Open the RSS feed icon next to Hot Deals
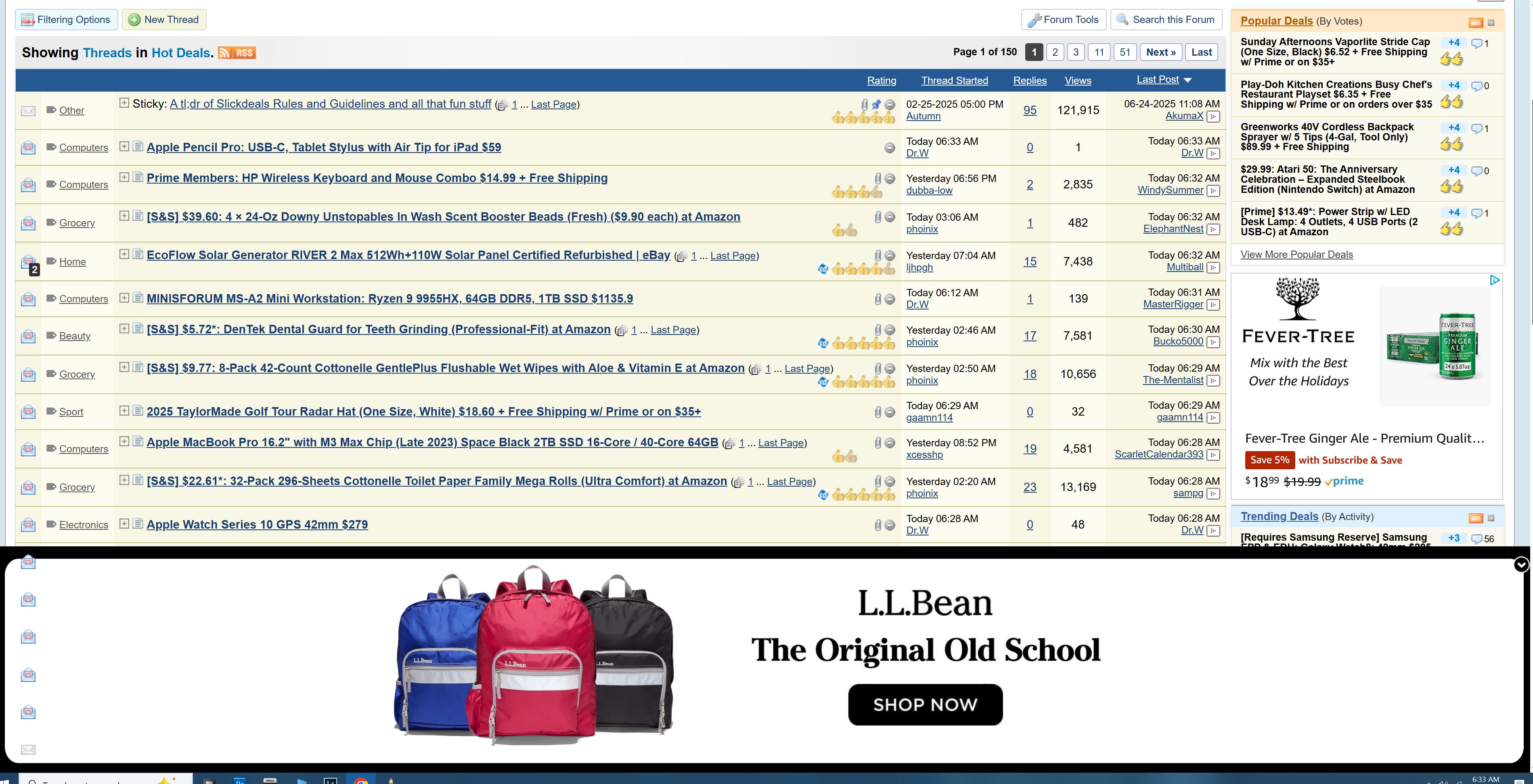Viewport: 1533px width, 784px height. click(236, 52)
